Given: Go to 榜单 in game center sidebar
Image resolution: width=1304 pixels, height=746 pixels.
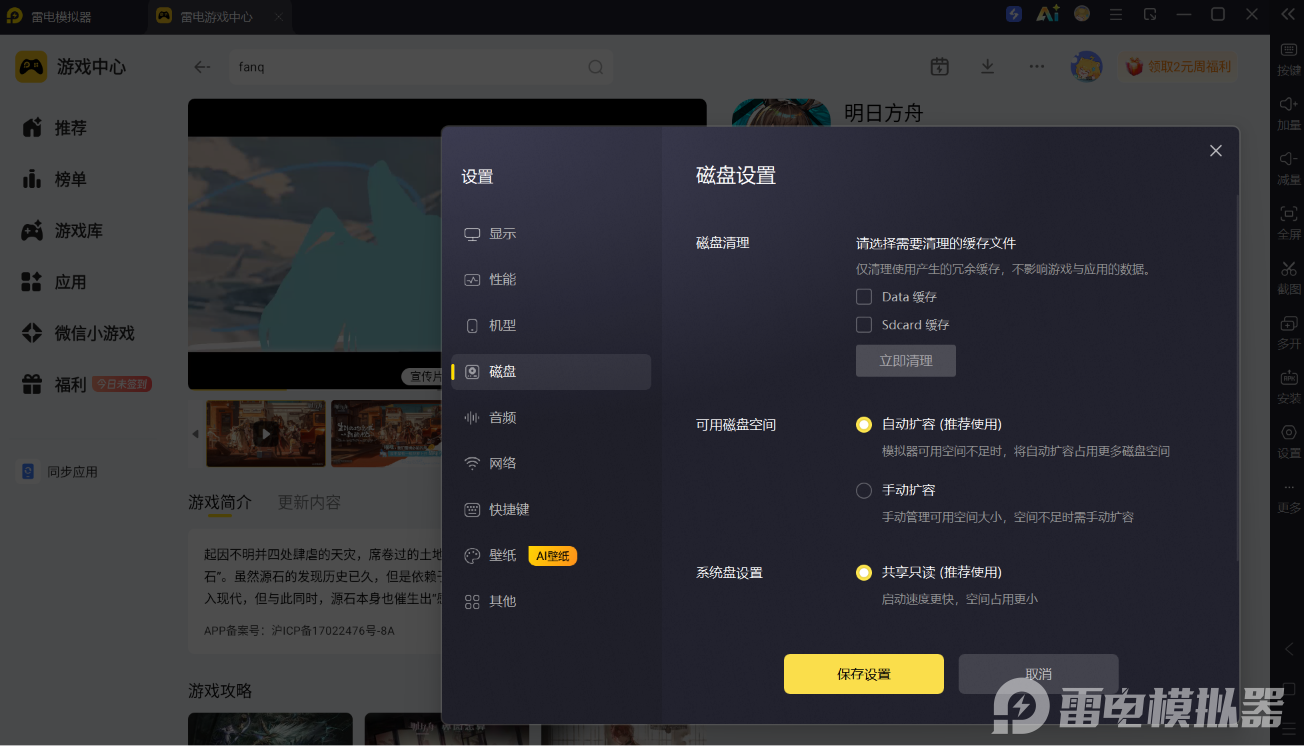Looking at the screenshot, I should click(56, 179).
